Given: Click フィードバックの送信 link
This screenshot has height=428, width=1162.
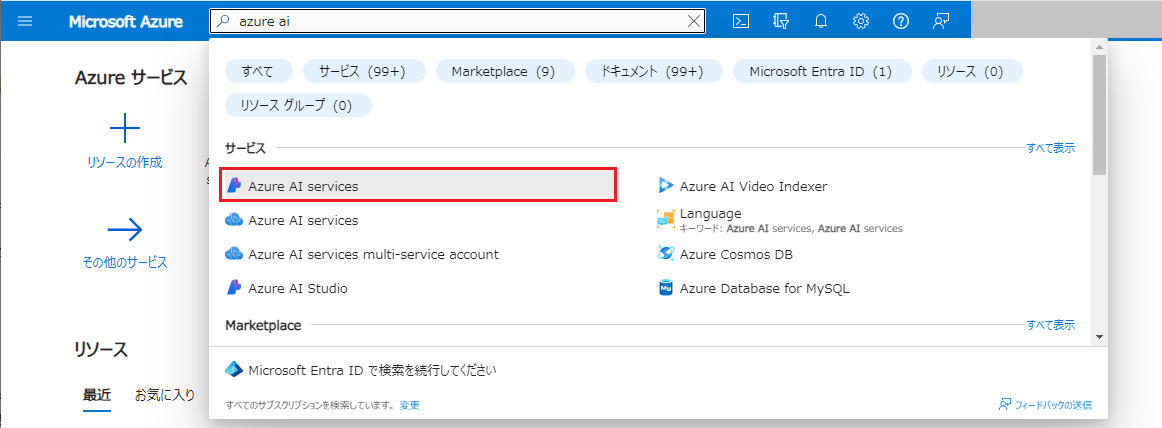Looking at the screenshot, I should [x=1045, y=405].
